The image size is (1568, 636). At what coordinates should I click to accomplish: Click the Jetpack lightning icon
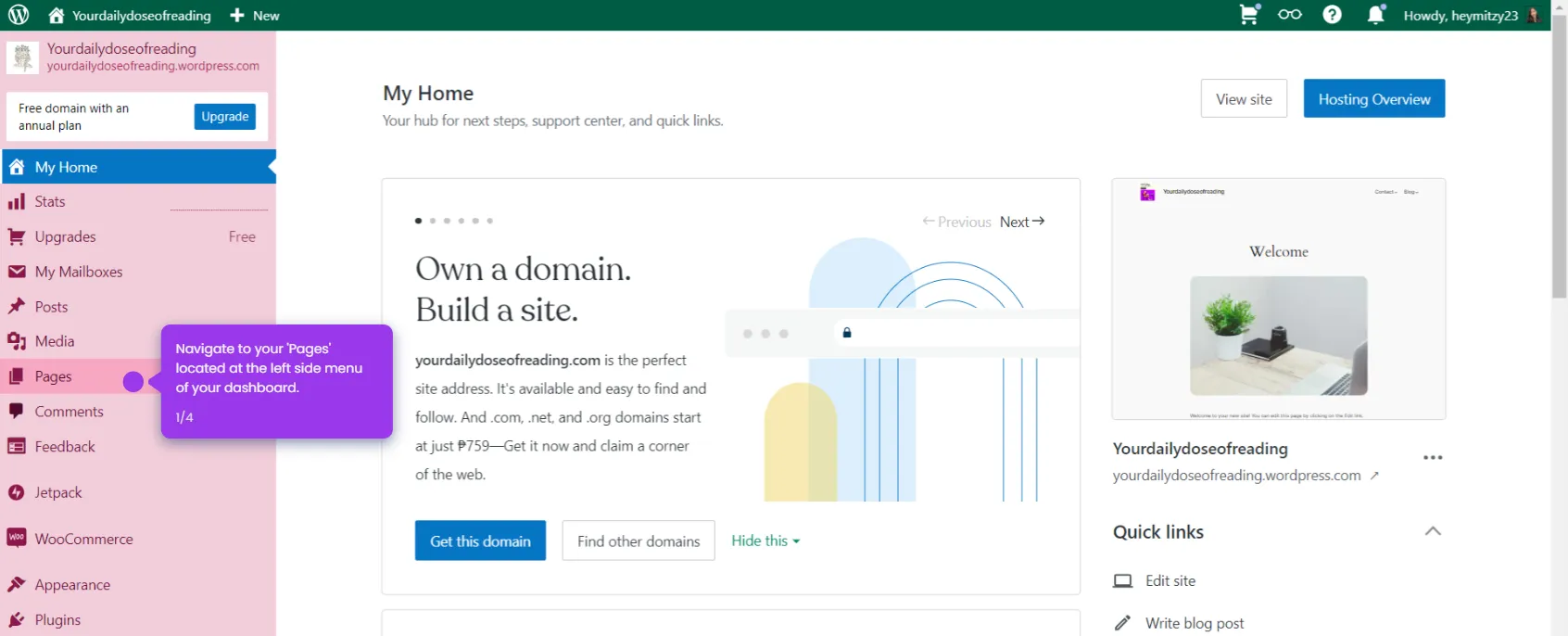(17, 493)
